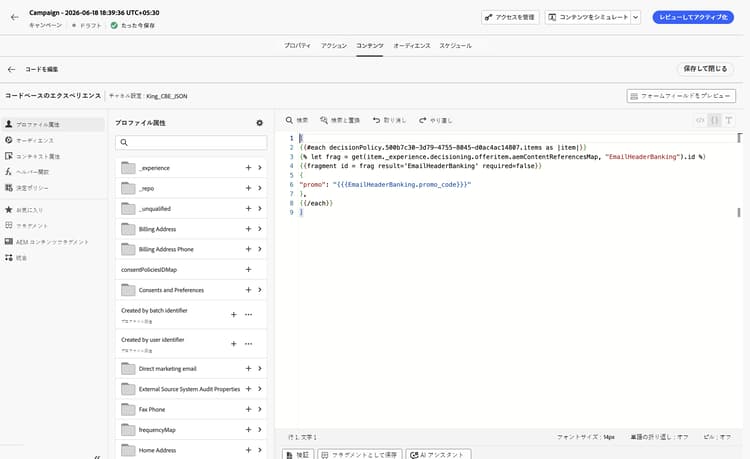This screenshot has height=459, width=750.
Task: Click フラグメントとして保存 button
Action: coord(360,455)
